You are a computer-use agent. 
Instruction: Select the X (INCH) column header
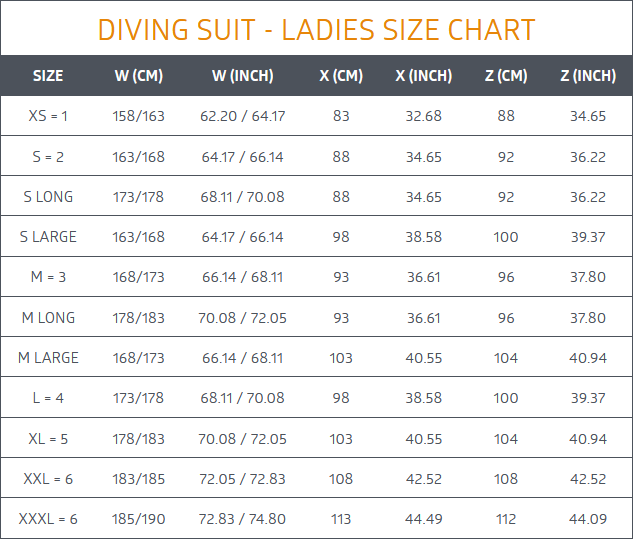[424, 76]
